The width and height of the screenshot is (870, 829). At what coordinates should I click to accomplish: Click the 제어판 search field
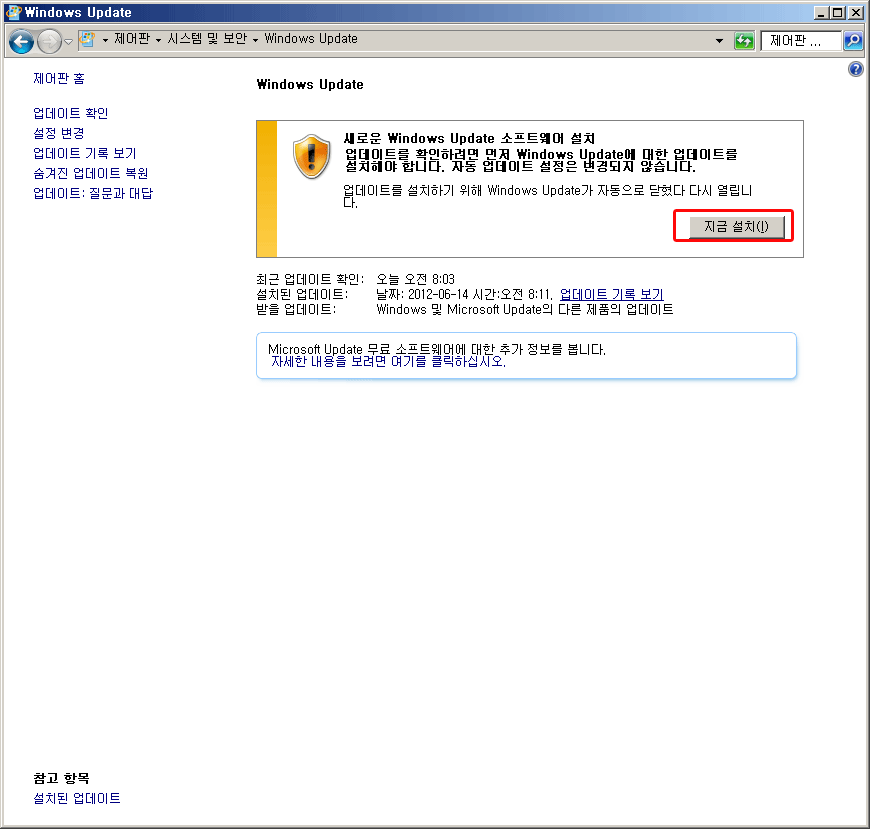801,41
